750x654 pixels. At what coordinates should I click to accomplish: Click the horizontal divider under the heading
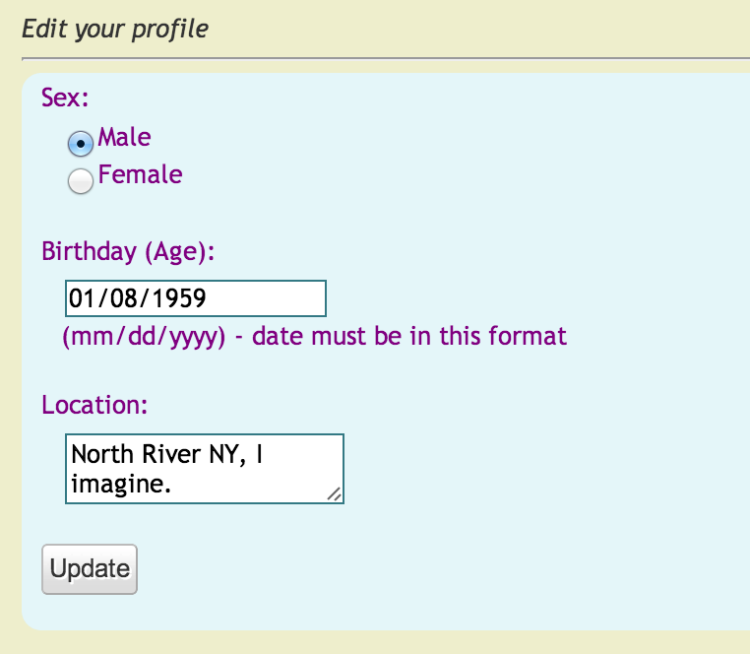point(385,59)
